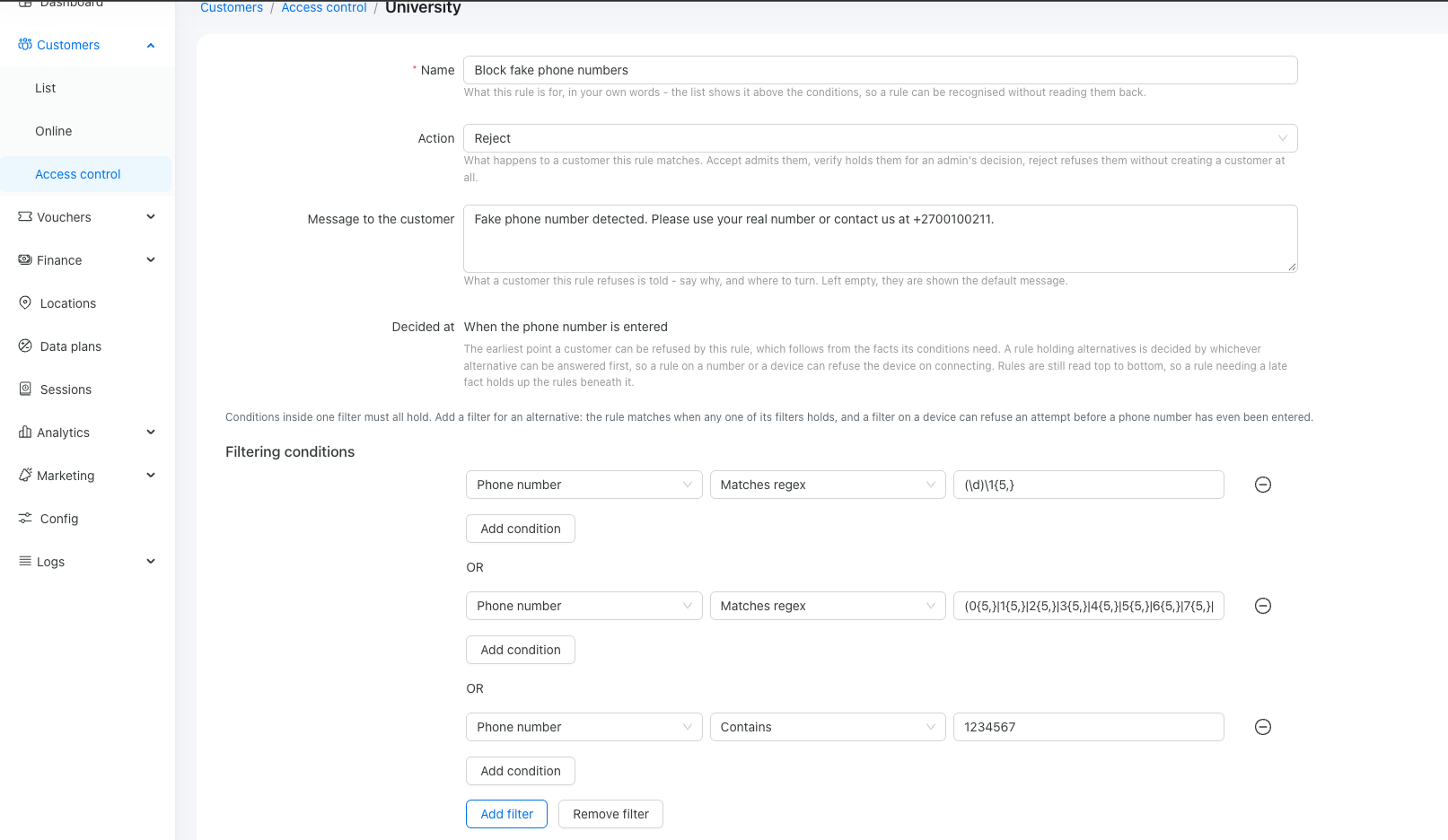Open first filter's Matches regex operator dropdown

click(x=827, y=485)
